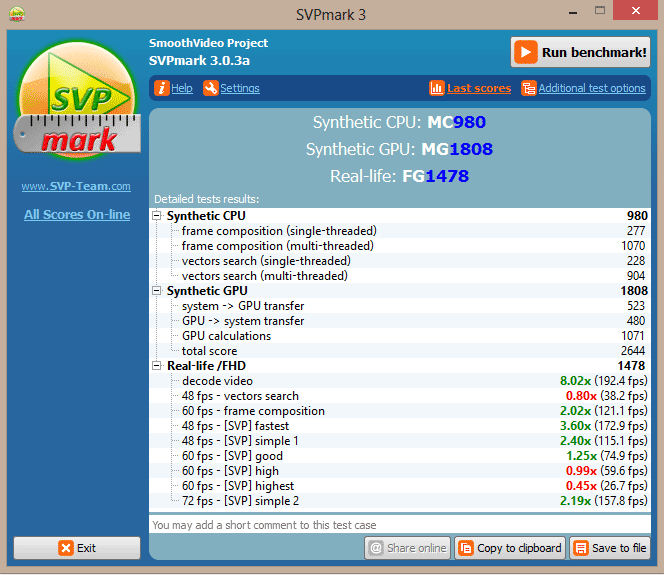
Task: Select frame composition (multi-threaded) row
Action: click(x=400, y=246)
